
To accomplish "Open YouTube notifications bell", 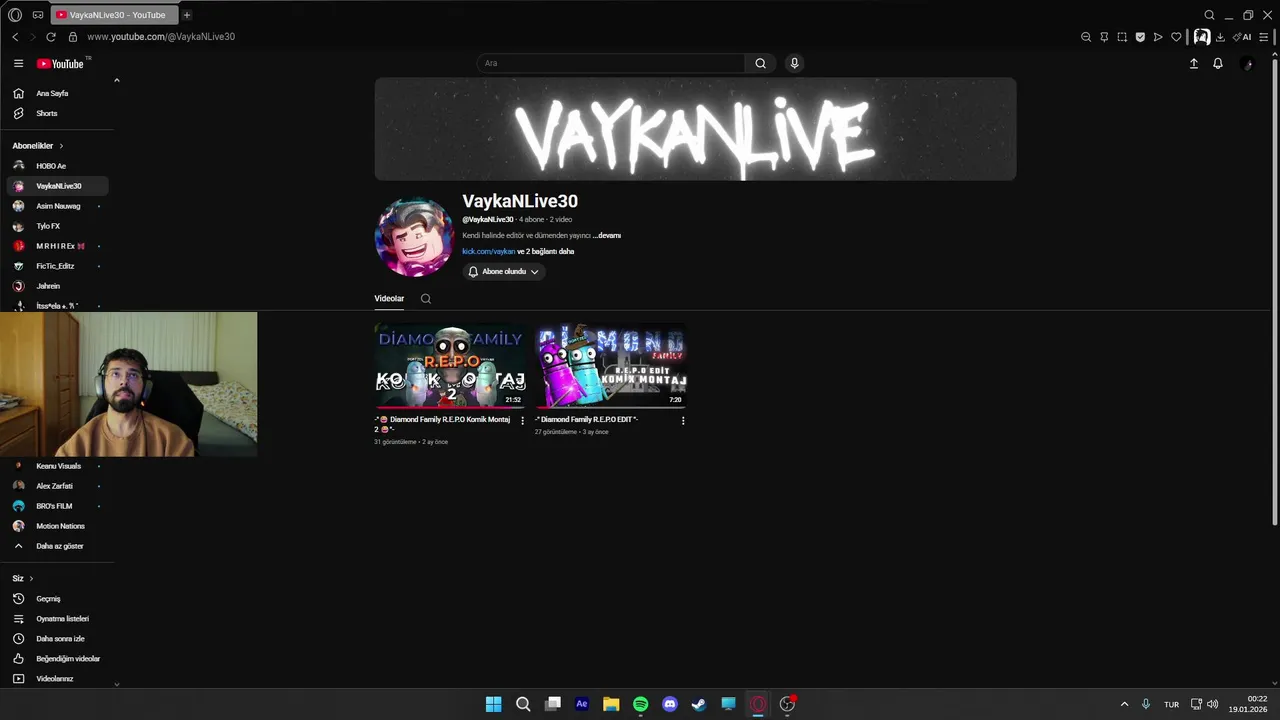I will coord(1218,63).
